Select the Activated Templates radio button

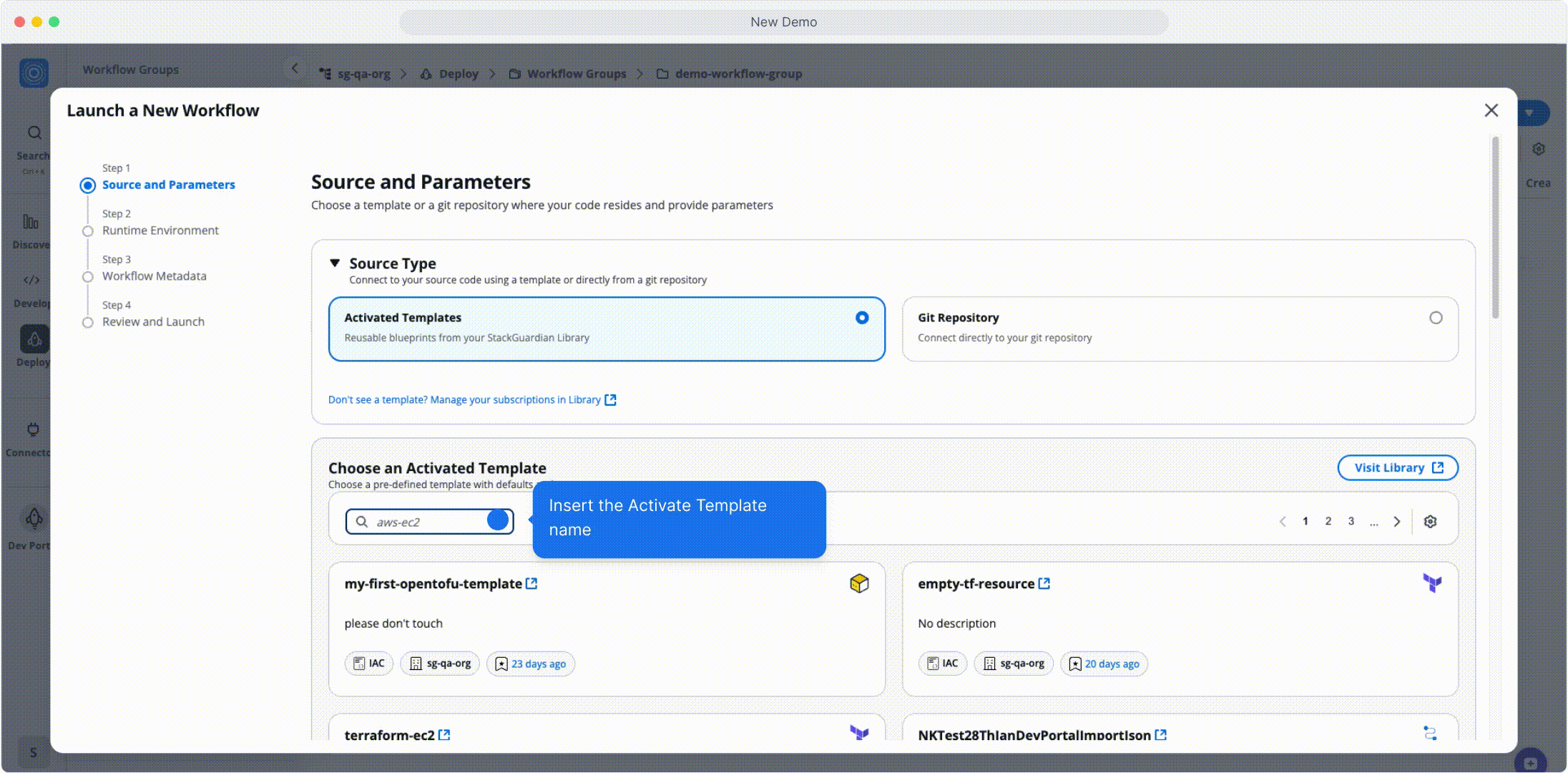coord(862,317)
